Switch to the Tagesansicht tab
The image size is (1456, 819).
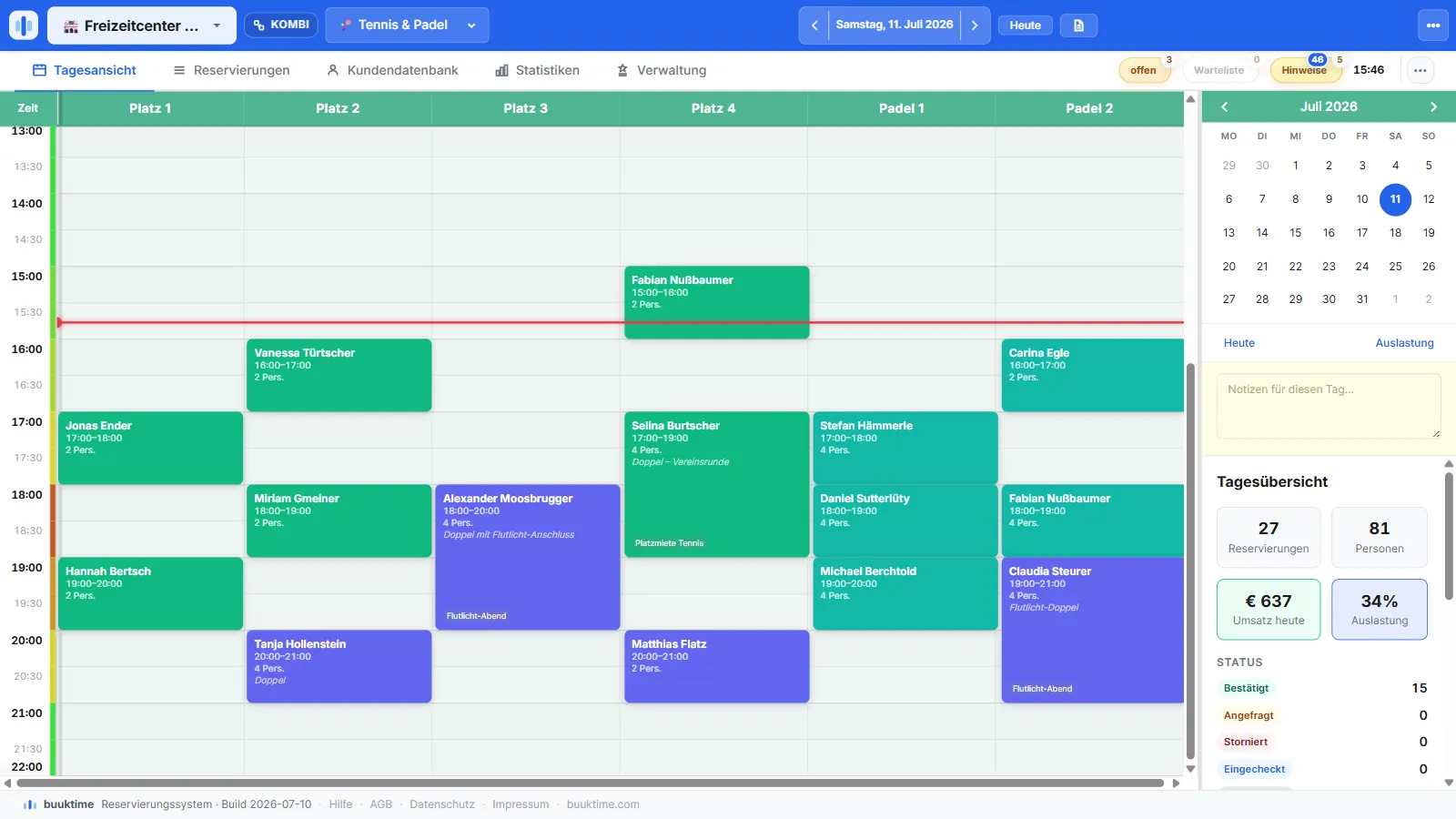click(85, 70)
